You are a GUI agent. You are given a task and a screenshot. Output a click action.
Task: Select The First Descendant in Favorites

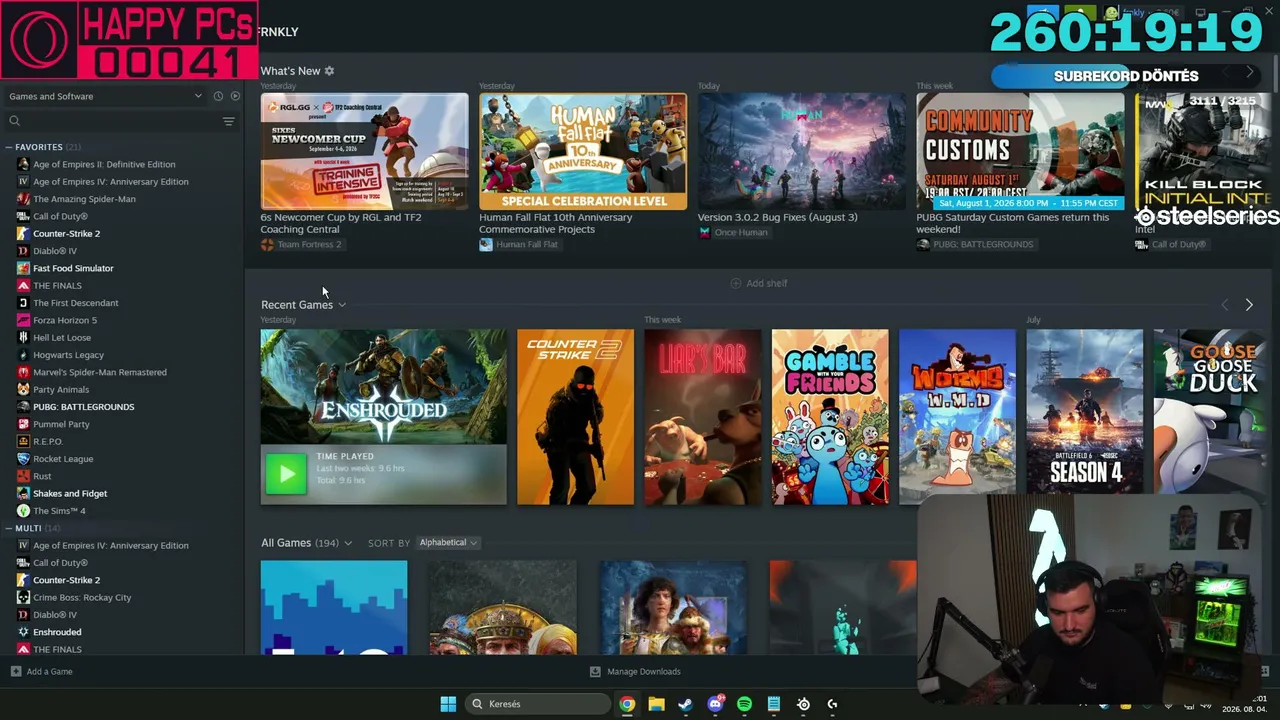[x=75, y=303]
